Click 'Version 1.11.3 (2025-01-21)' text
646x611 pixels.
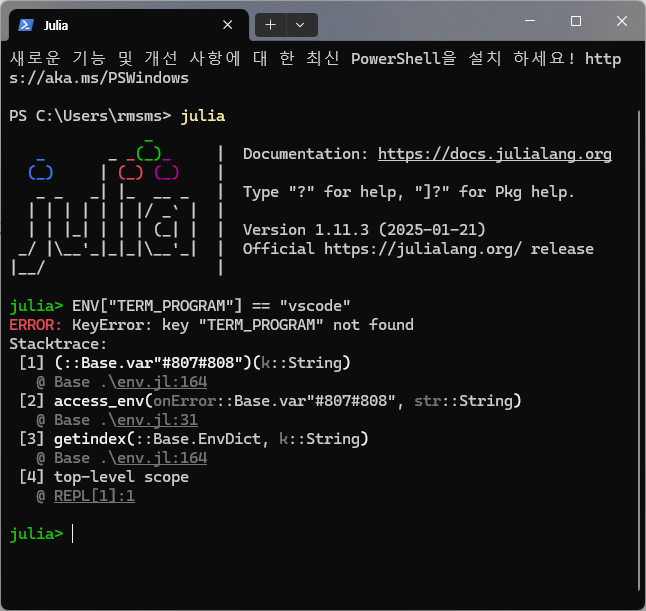[x=364, y=230]
